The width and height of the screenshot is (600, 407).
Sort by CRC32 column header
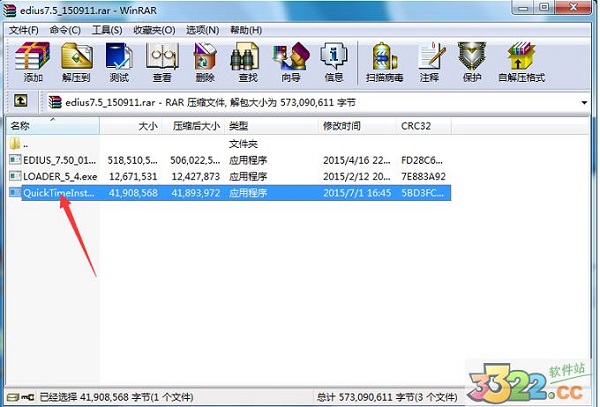424,126
